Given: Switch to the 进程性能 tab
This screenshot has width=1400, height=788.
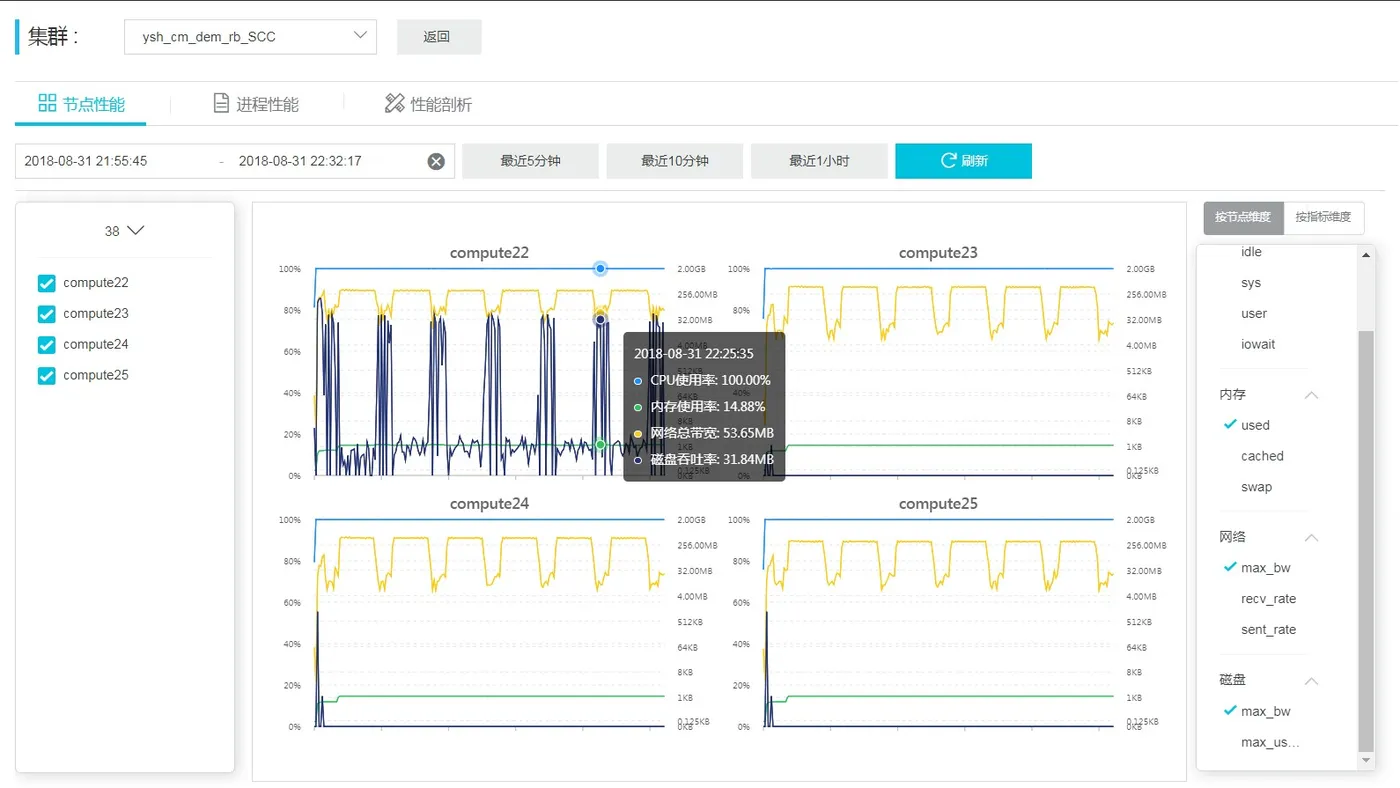Looking at the screenshot, I should (x=256, y=104).
